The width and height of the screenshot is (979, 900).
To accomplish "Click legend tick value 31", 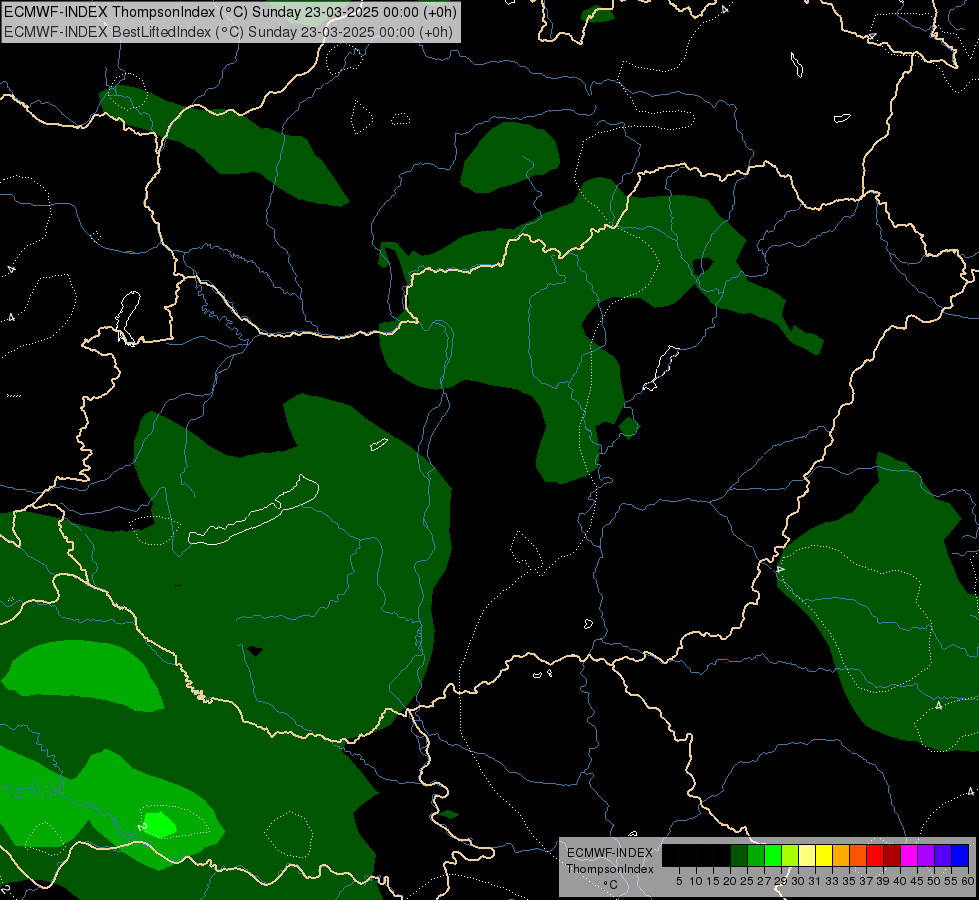I will coord(815,881).
